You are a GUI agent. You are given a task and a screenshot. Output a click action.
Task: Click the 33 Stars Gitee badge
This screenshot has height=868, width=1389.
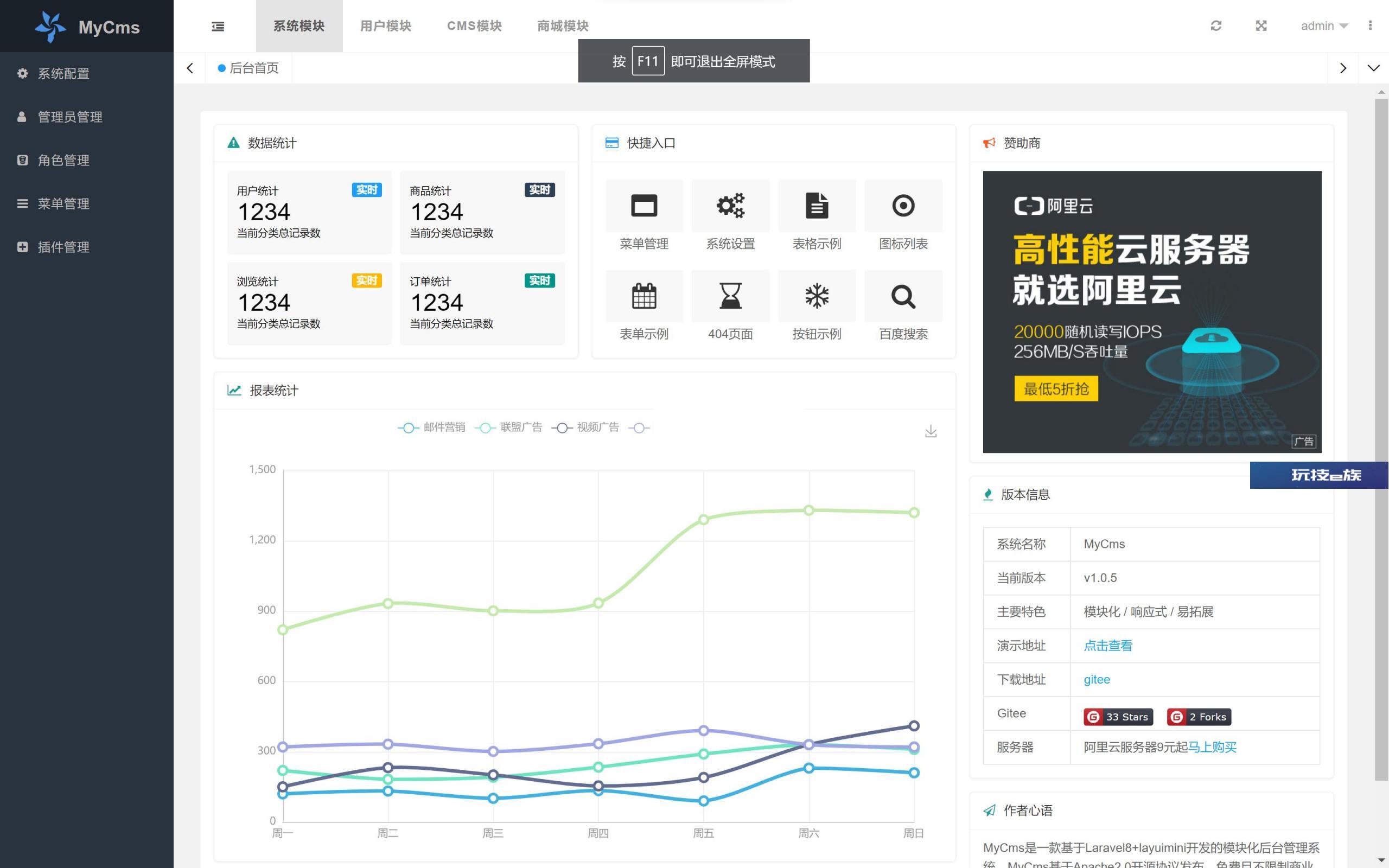1118,717
